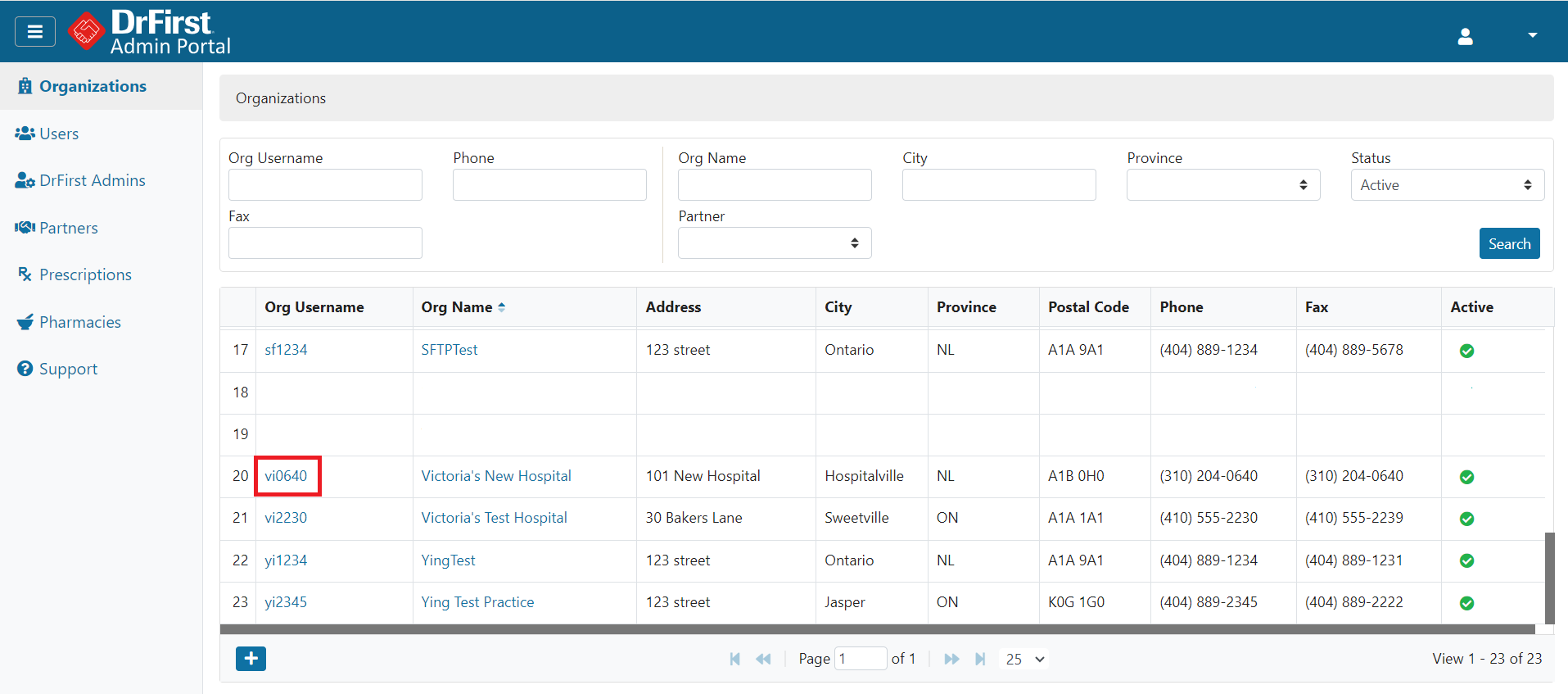Click the Org Name filter input field
This screenshot has height=694, width=1568.
[774, 185]
